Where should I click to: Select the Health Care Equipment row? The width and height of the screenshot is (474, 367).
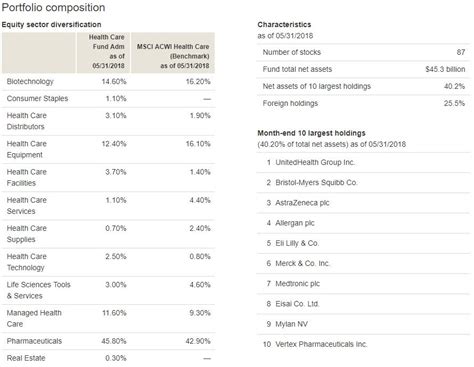coord(108,149)
